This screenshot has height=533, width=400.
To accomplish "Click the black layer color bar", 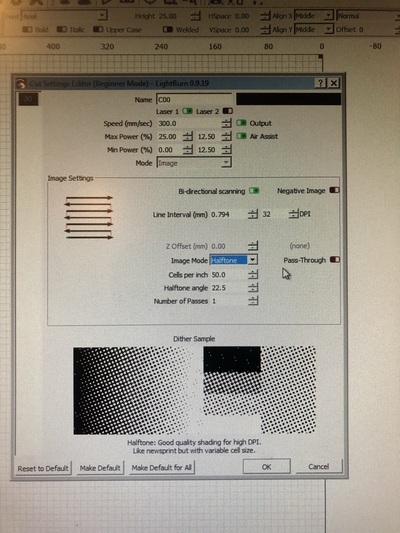I will (289, 99).
